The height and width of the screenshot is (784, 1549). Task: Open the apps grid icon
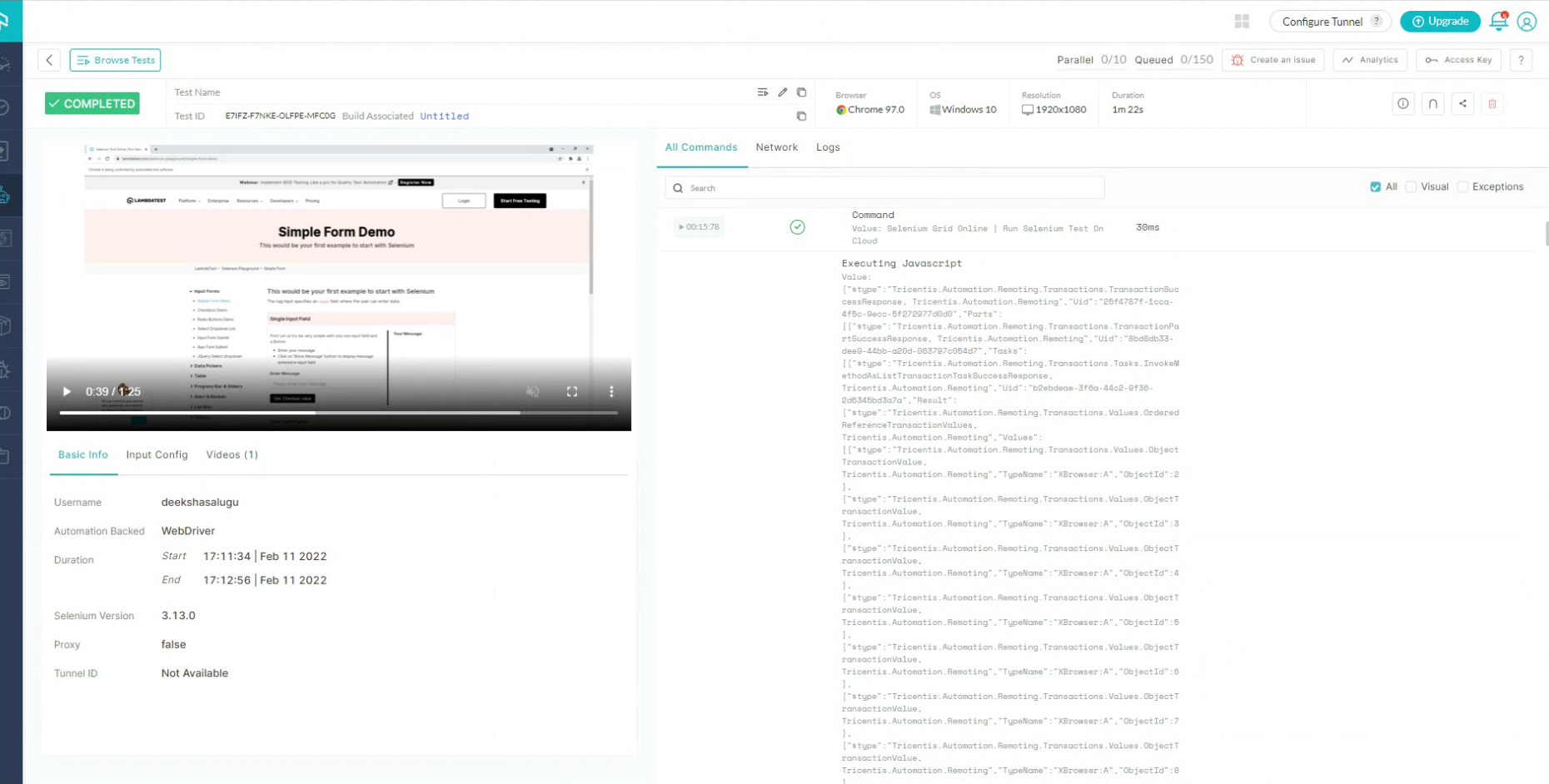point(1242,22)
